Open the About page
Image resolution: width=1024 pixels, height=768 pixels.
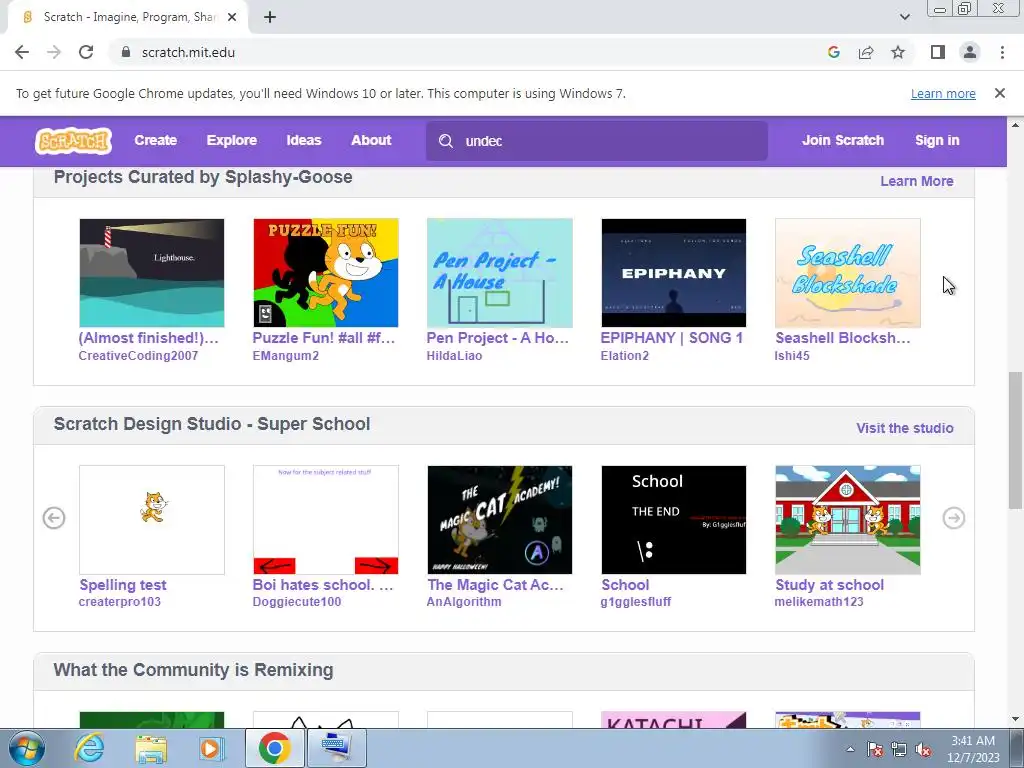[371, 140]
